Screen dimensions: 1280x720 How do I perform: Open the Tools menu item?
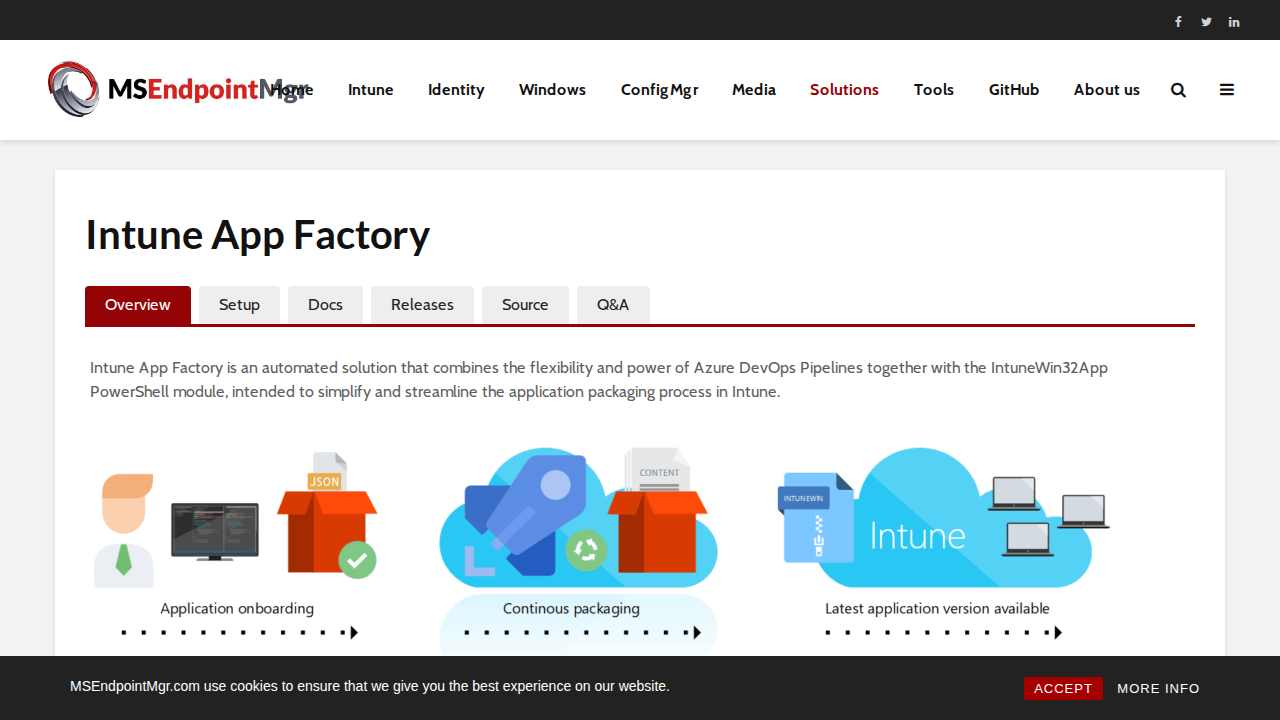(x=934, y=90)
